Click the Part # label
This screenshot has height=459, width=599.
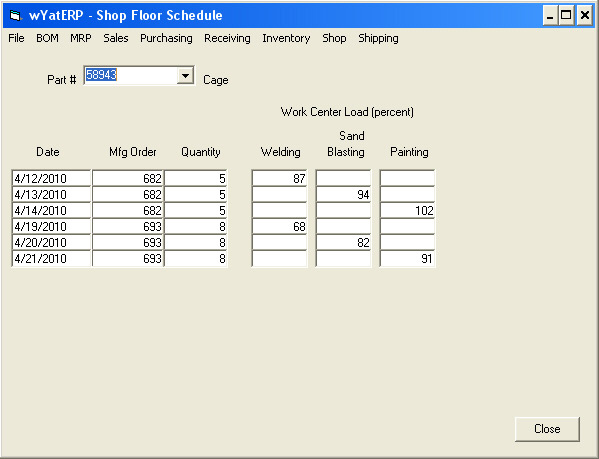(x=62, y=80)
